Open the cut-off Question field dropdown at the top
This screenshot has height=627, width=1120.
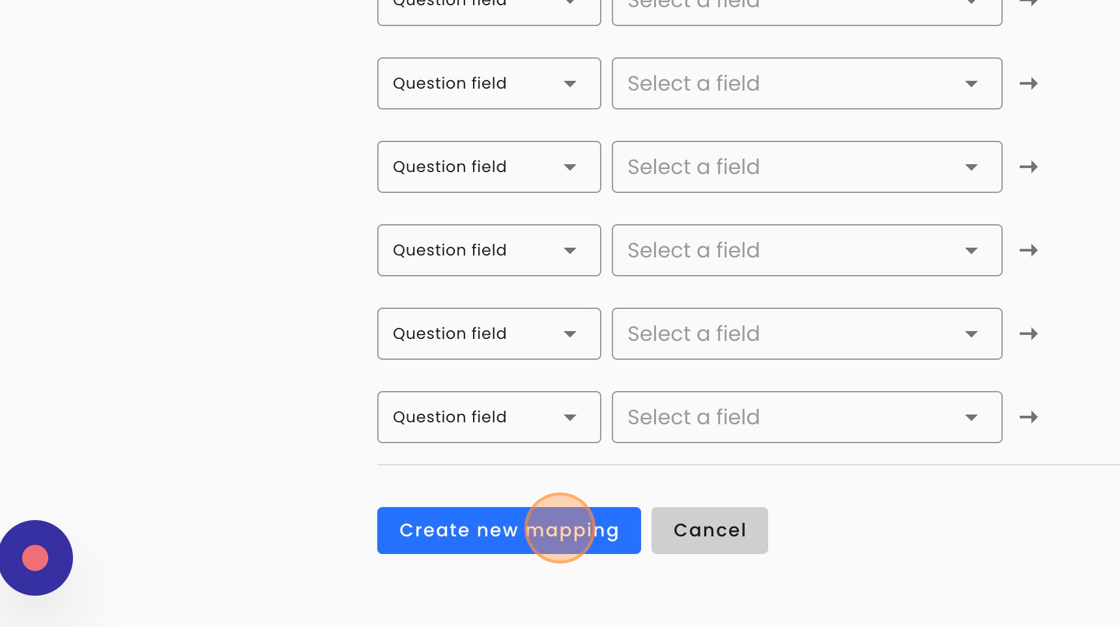[x=488, y=10]
